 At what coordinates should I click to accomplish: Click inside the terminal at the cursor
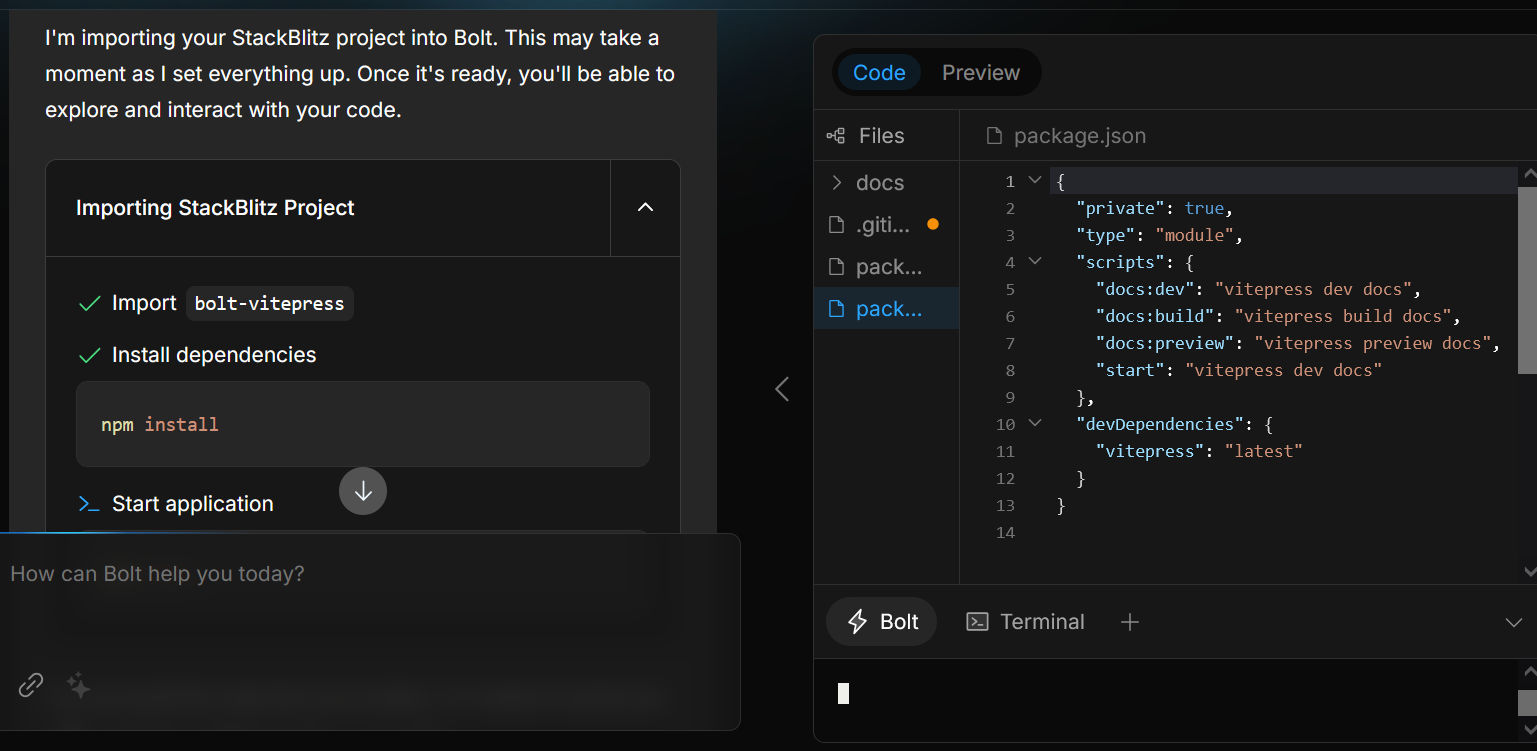(x=843, y=693)
